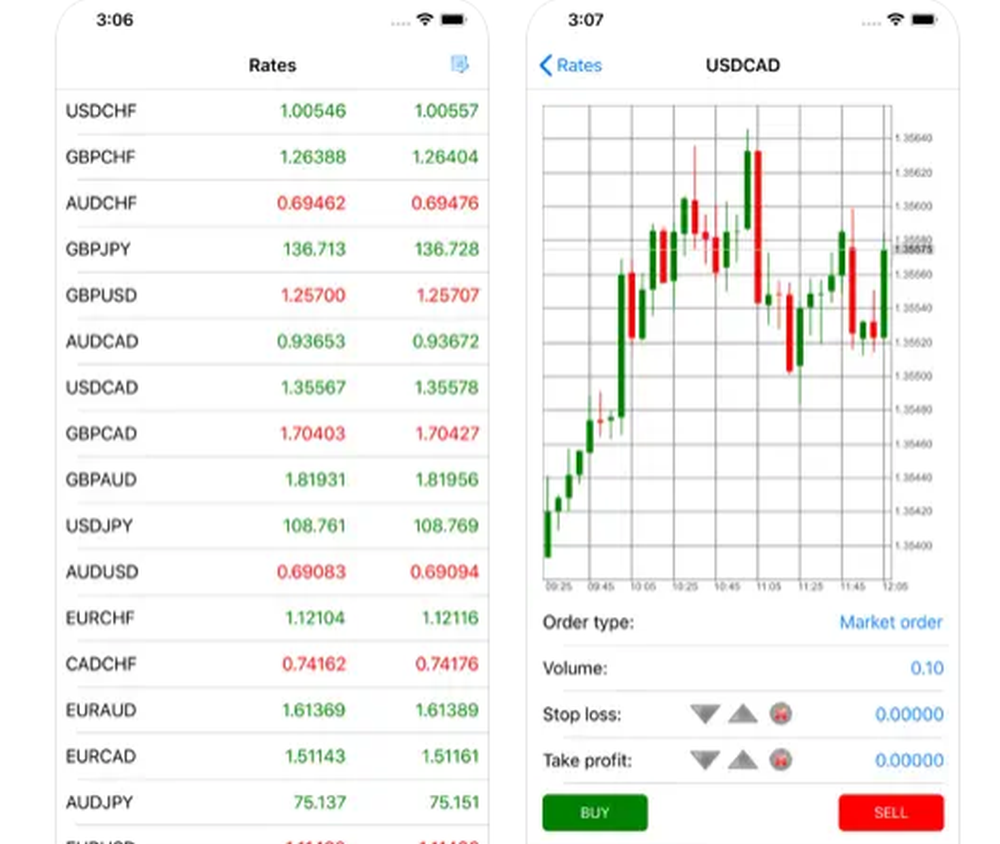Open the USDCAD rate row
Image resolution: width=1000 pixels, height=844 pixels.
pyautogui.click(x=272, y=387)
